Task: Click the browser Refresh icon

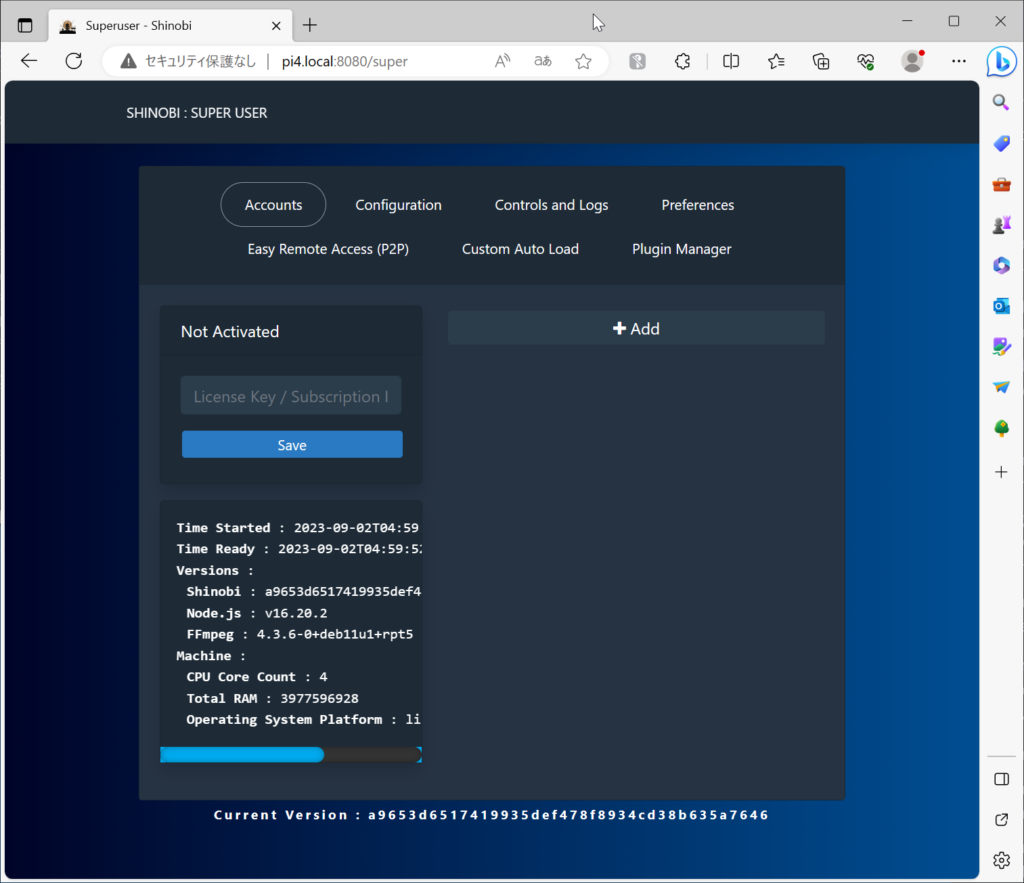Action: point(73,60)
